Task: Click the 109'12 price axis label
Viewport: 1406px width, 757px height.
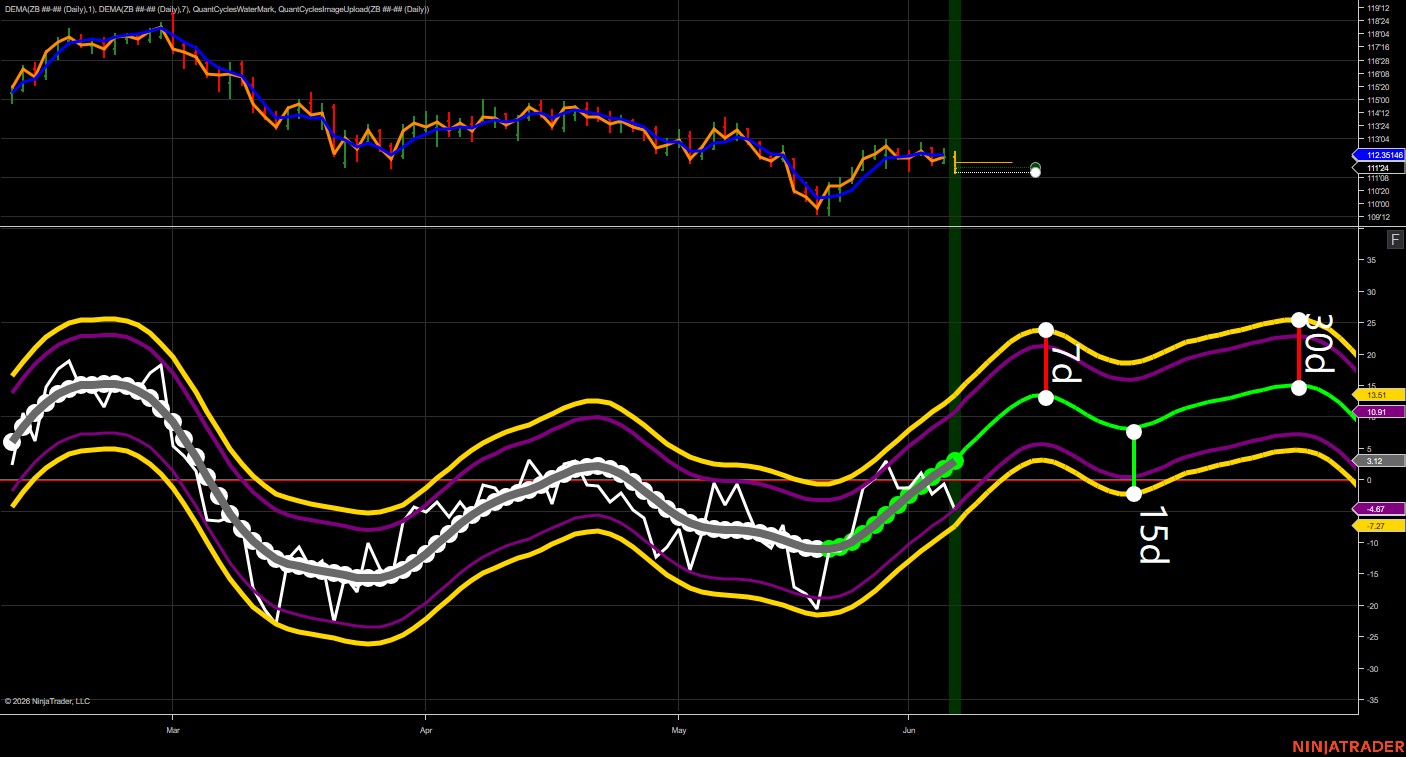Action: (x=1377, y=217)
